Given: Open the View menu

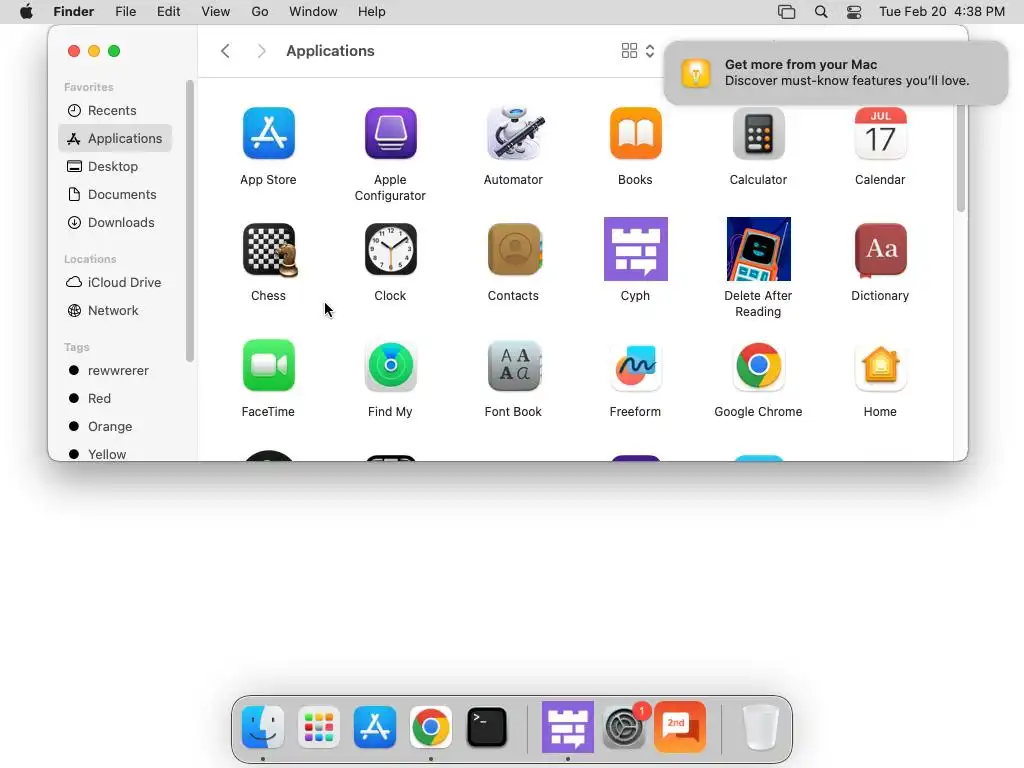Looking at the screenshot, I should [x=216, y=12].
